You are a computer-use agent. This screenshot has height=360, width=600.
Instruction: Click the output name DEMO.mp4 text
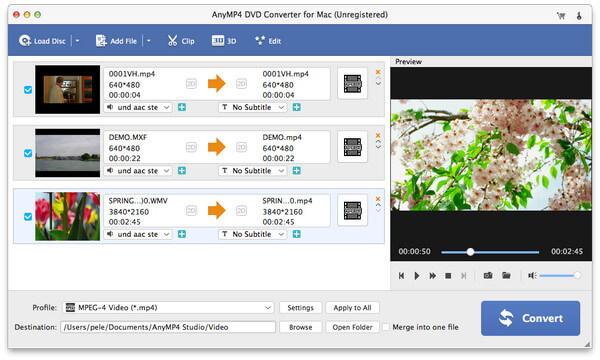(282, 137)
